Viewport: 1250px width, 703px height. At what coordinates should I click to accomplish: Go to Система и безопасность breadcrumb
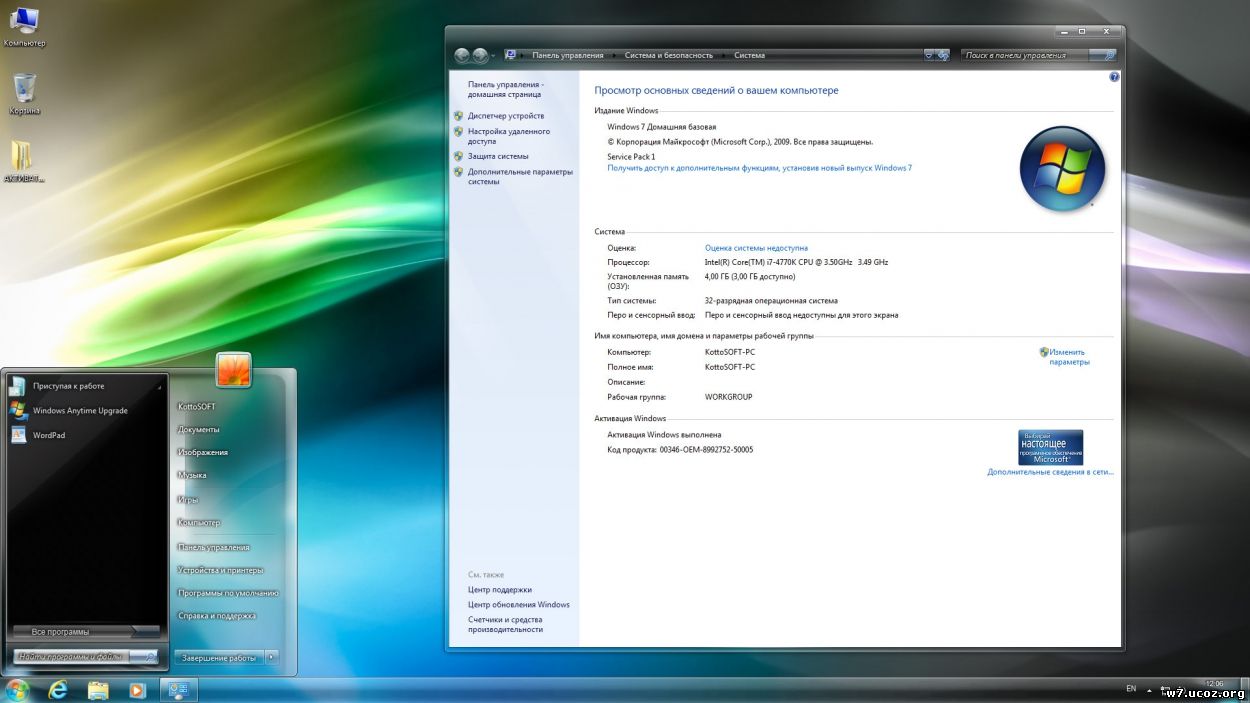668,55
